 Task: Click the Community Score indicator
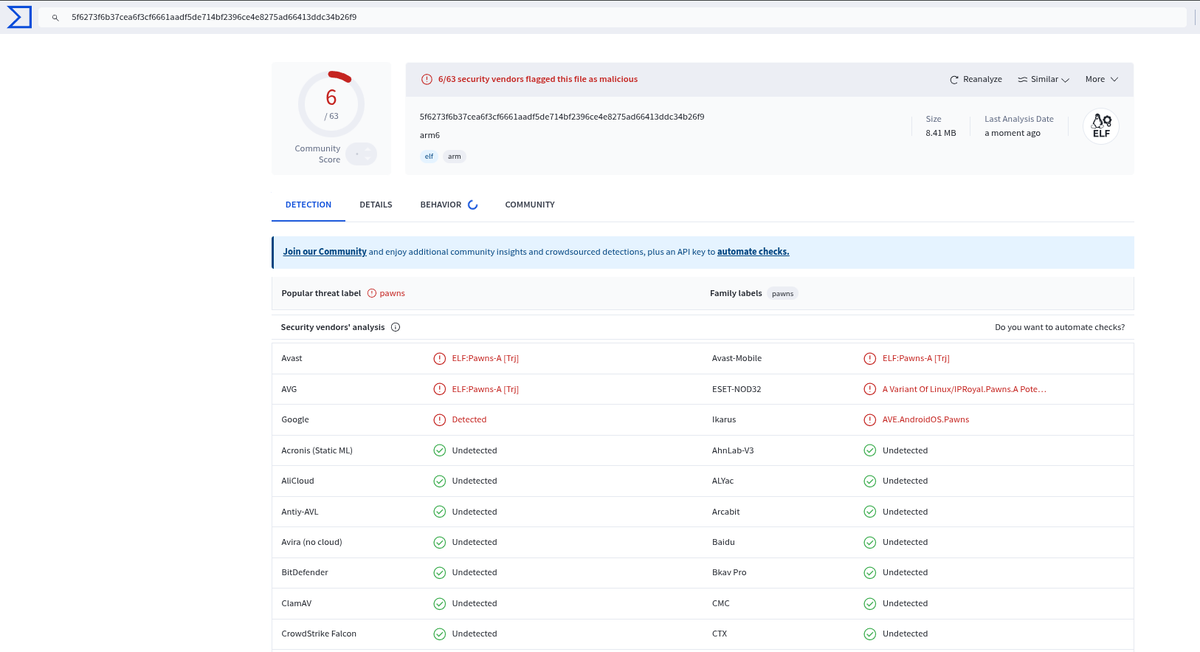click(x=361, y=154)
